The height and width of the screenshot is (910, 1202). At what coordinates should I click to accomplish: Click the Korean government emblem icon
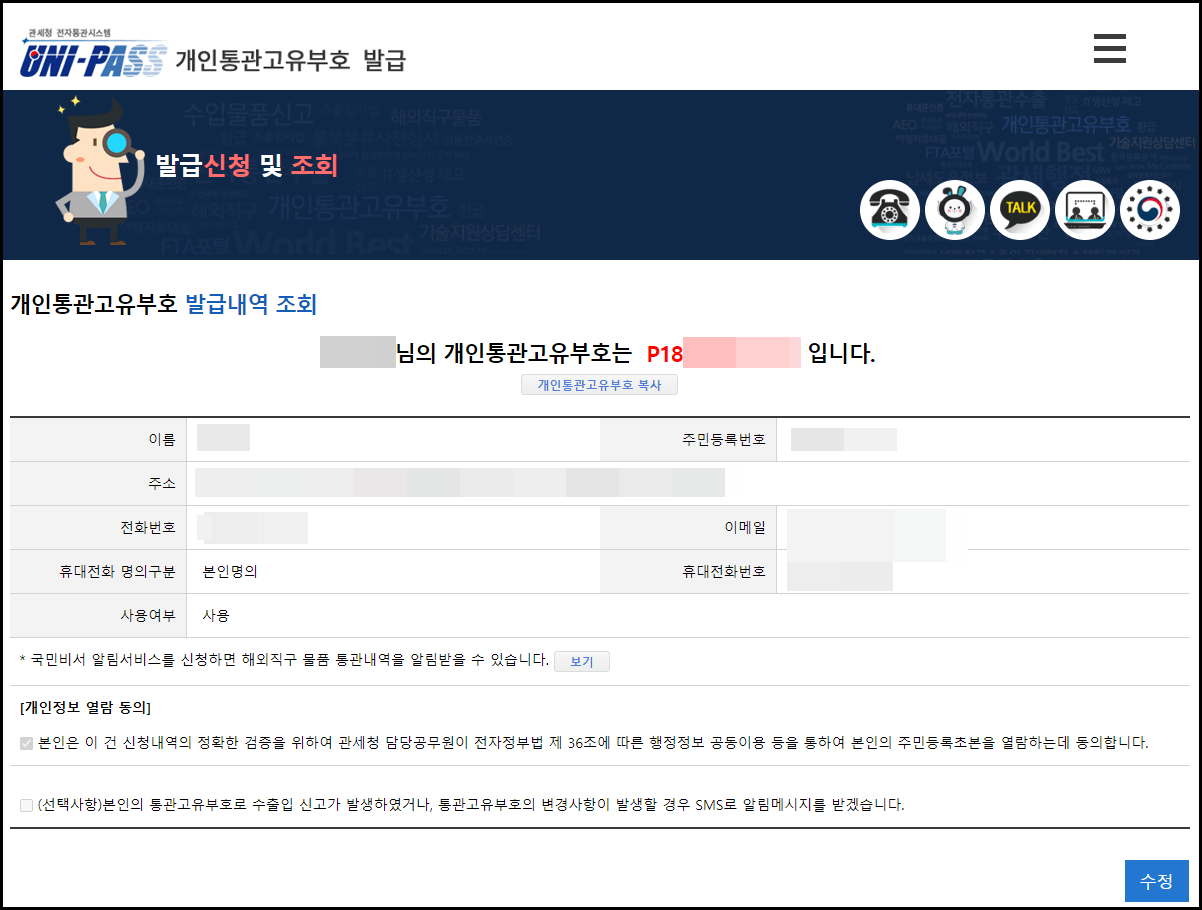tap(1149, 210)
